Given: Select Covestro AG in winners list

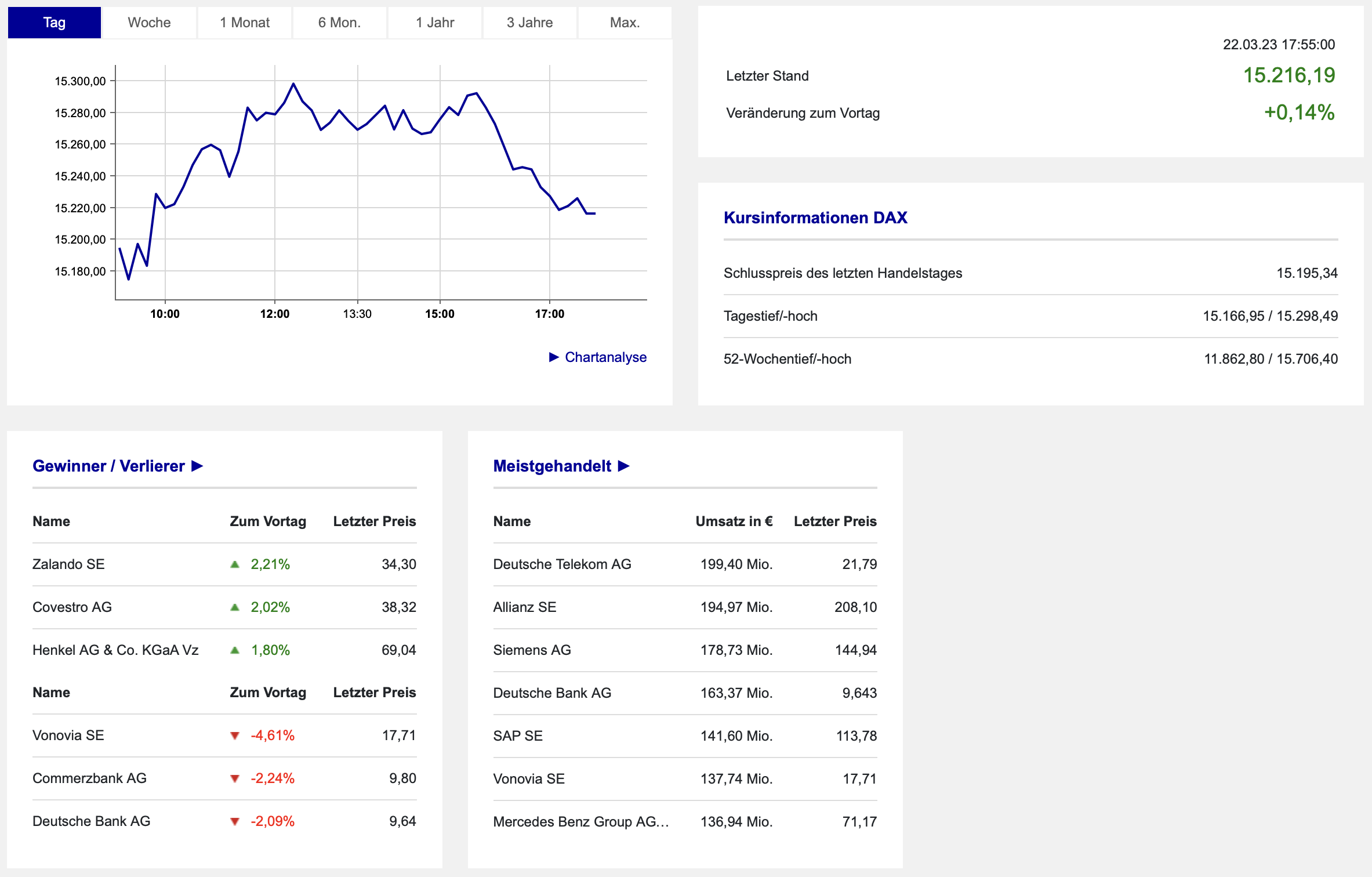Looking at the screenshot, I should (72, 607).
